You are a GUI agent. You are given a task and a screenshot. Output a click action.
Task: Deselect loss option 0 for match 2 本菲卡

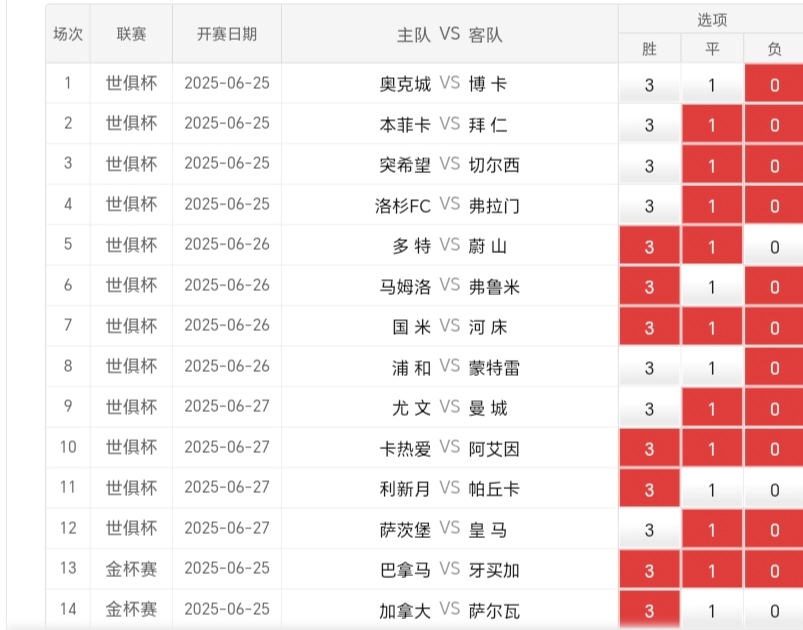774,125
